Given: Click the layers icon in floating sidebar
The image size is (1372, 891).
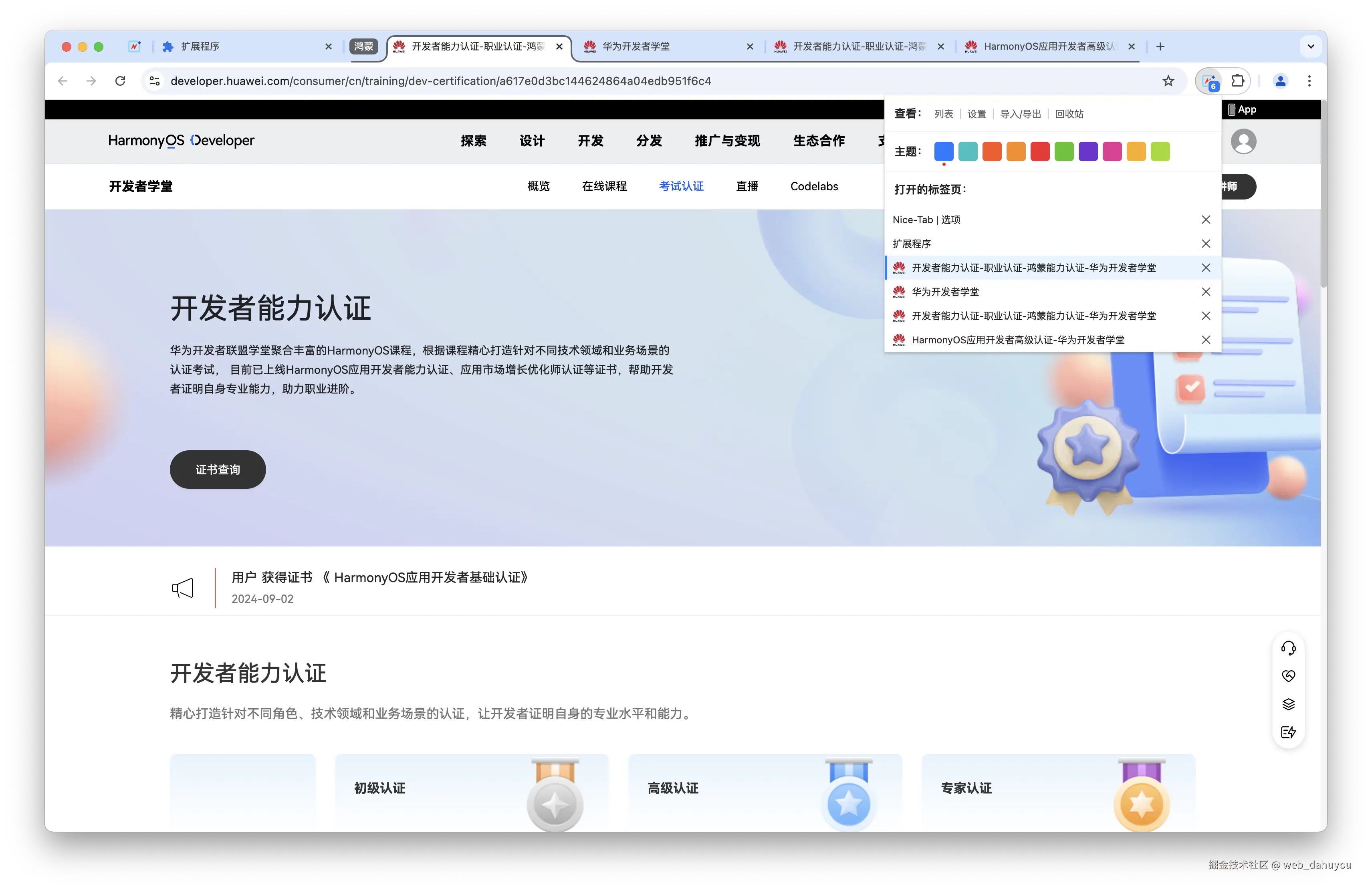Looking at the screenshot, I should coord(1289,704).
